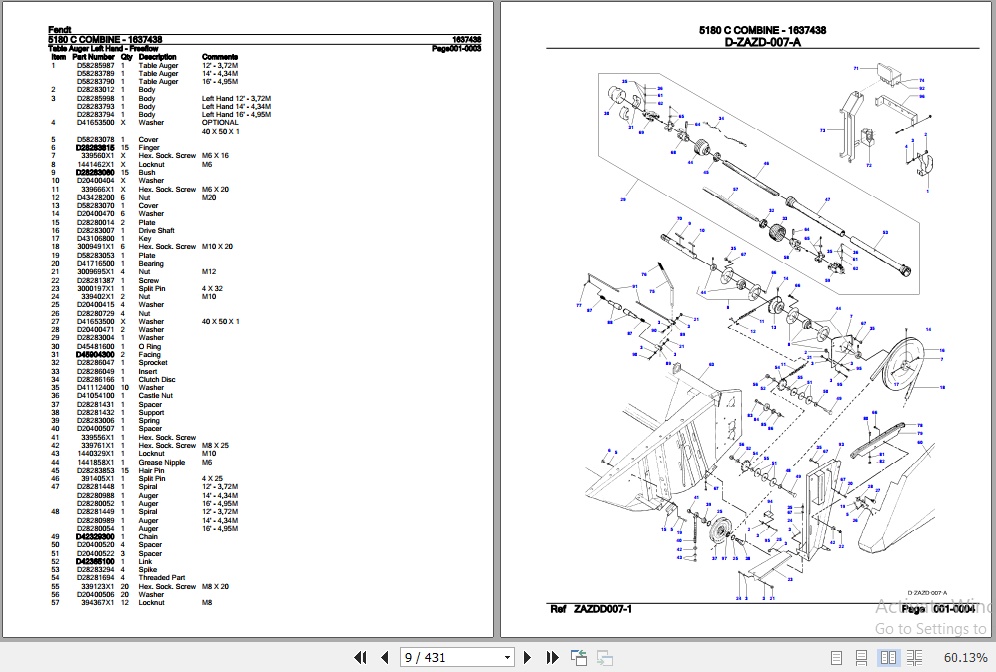The width and height of the screenshot is (996, 672).
Task: Click the 'OPTIONAL' comment for item 4
Action: [220, 123]
